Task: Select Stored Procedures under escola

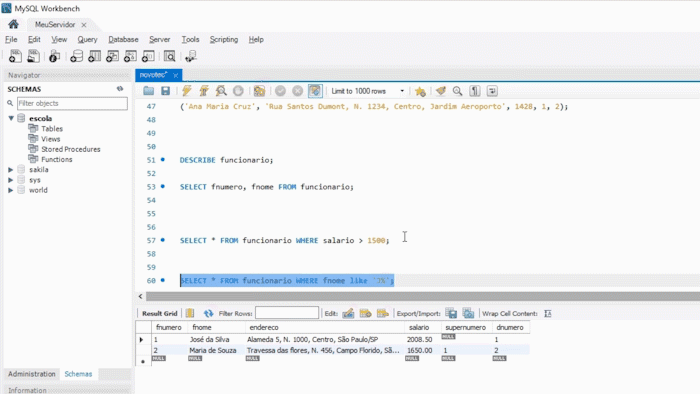Action: [x=71, y=149]
